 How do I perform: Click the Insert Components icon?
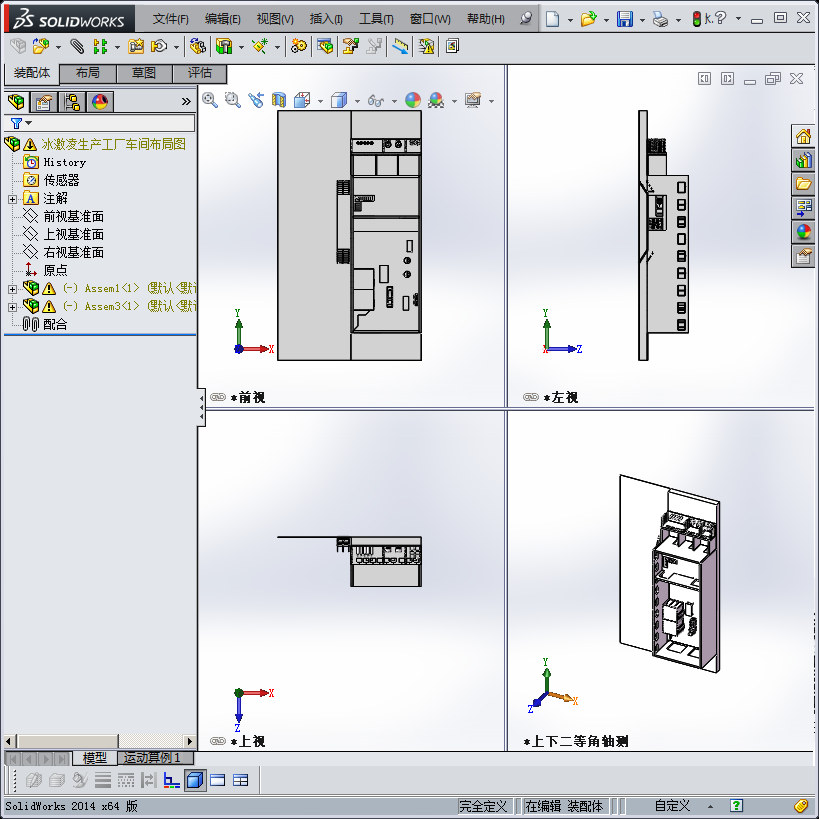click(x=41, y=46)
